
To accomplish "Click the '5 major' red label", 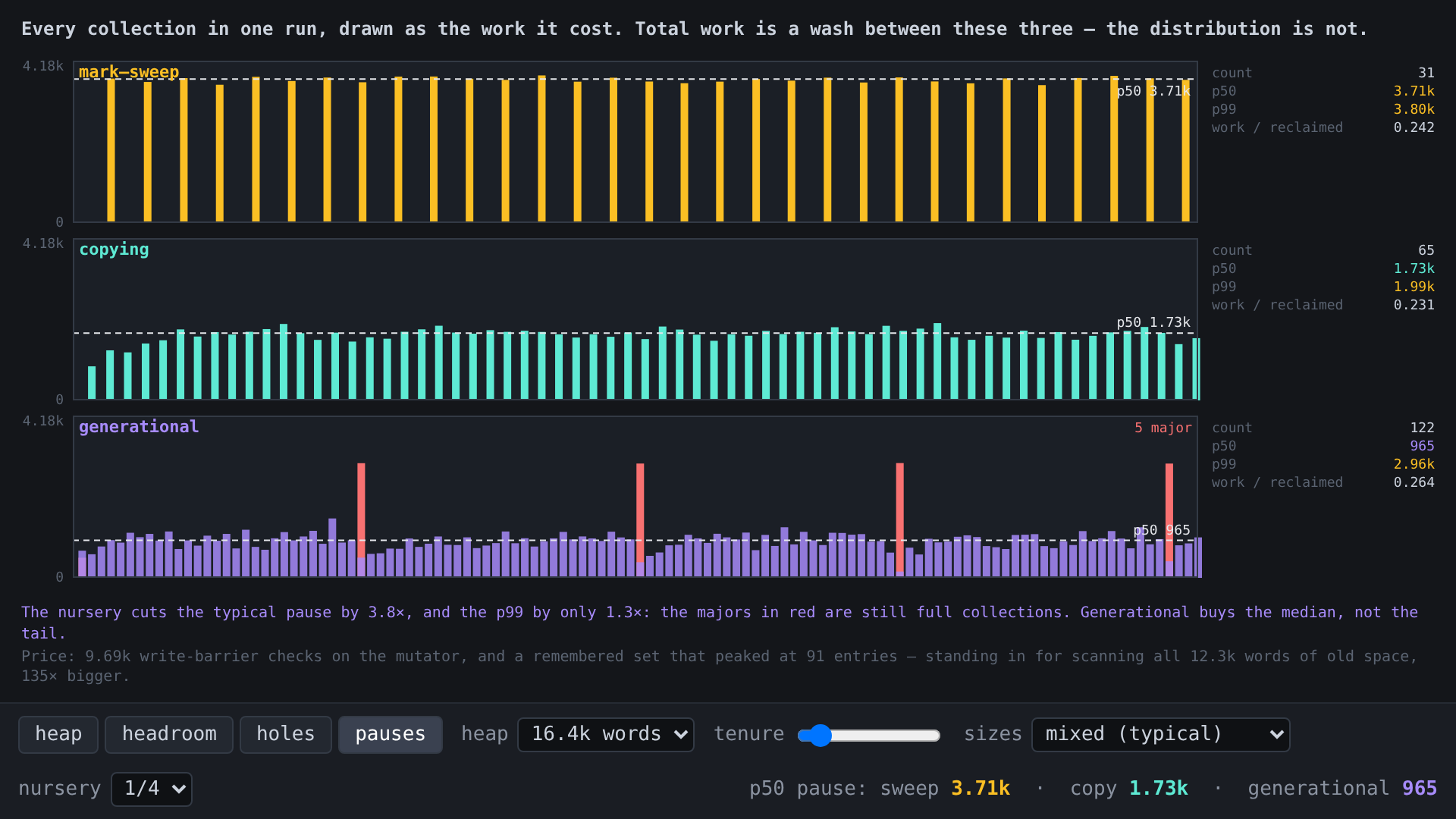I will point(1163,428).
